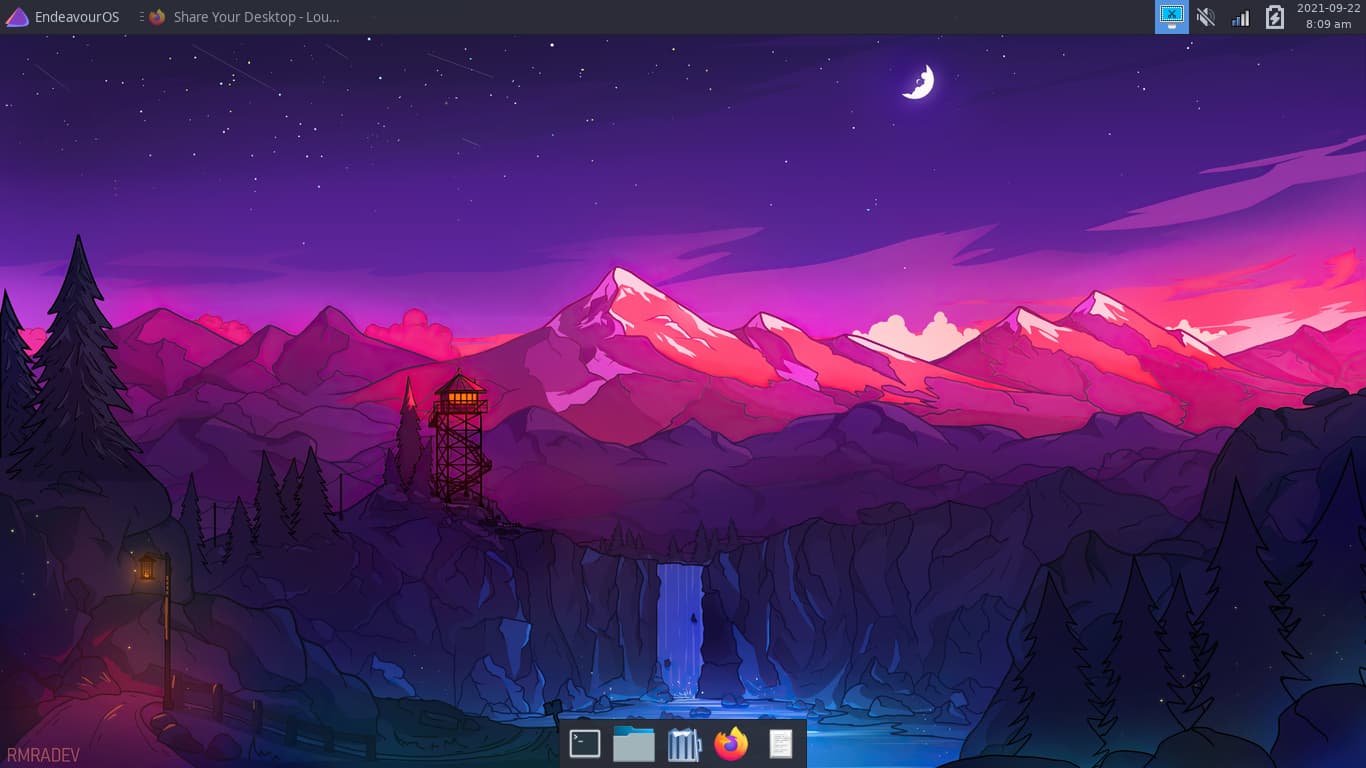Open the network signal indicator
The height and width of the screenshot is (768, 1366).
coord(1240,17)
